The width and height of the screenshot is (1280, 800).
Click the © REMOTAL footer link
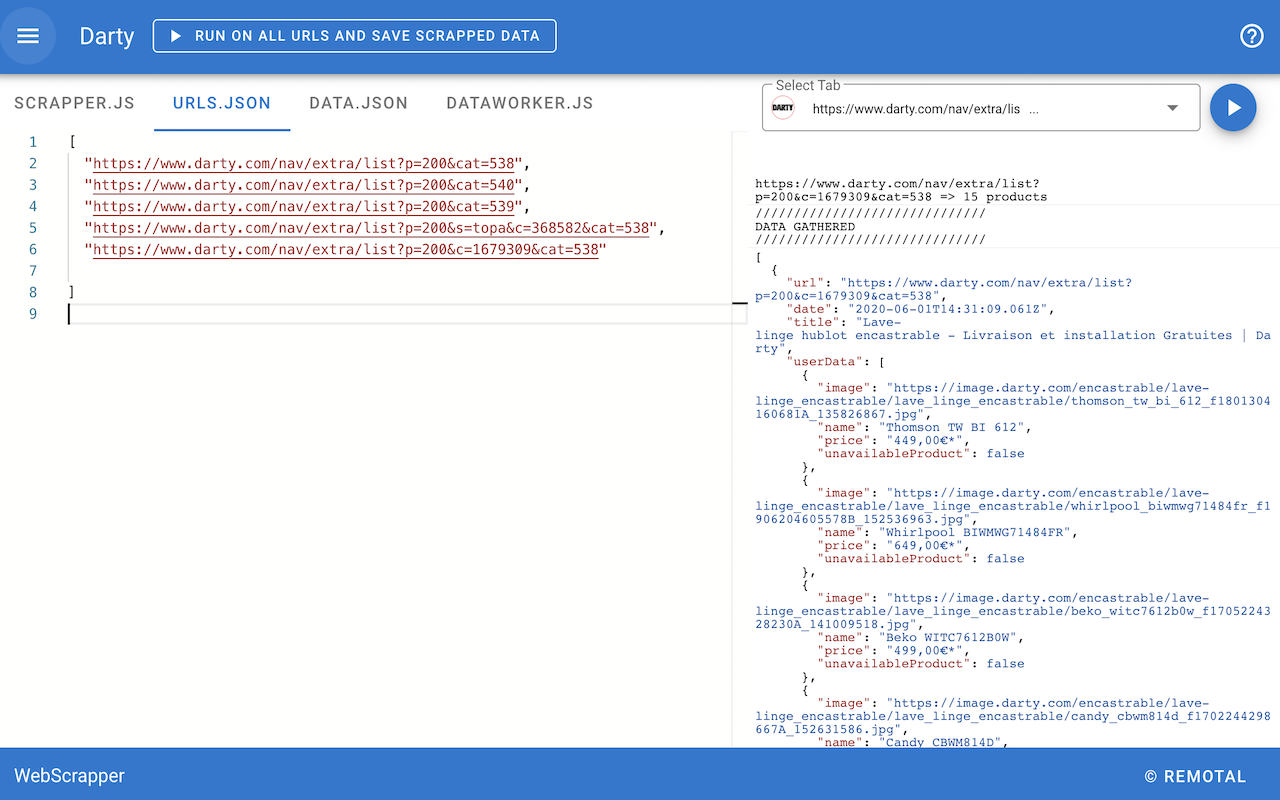pos(1195,776)
